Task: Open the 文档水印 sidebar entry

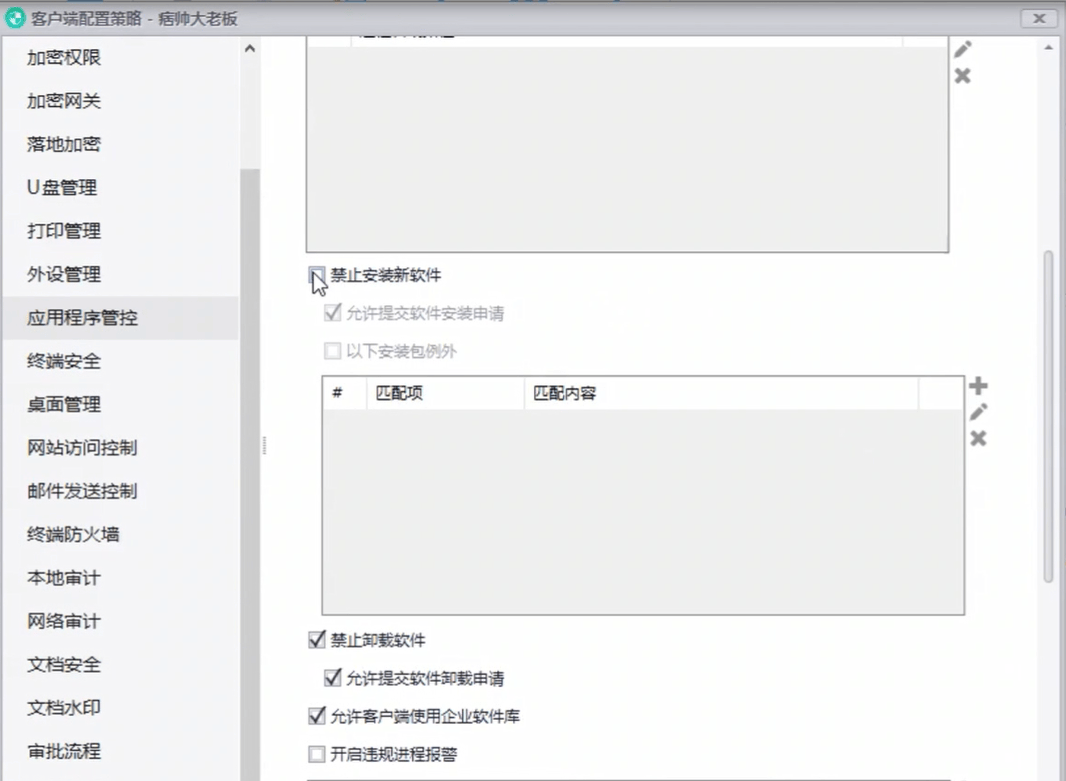Action: pyautogui.click(x=64, y=708)
